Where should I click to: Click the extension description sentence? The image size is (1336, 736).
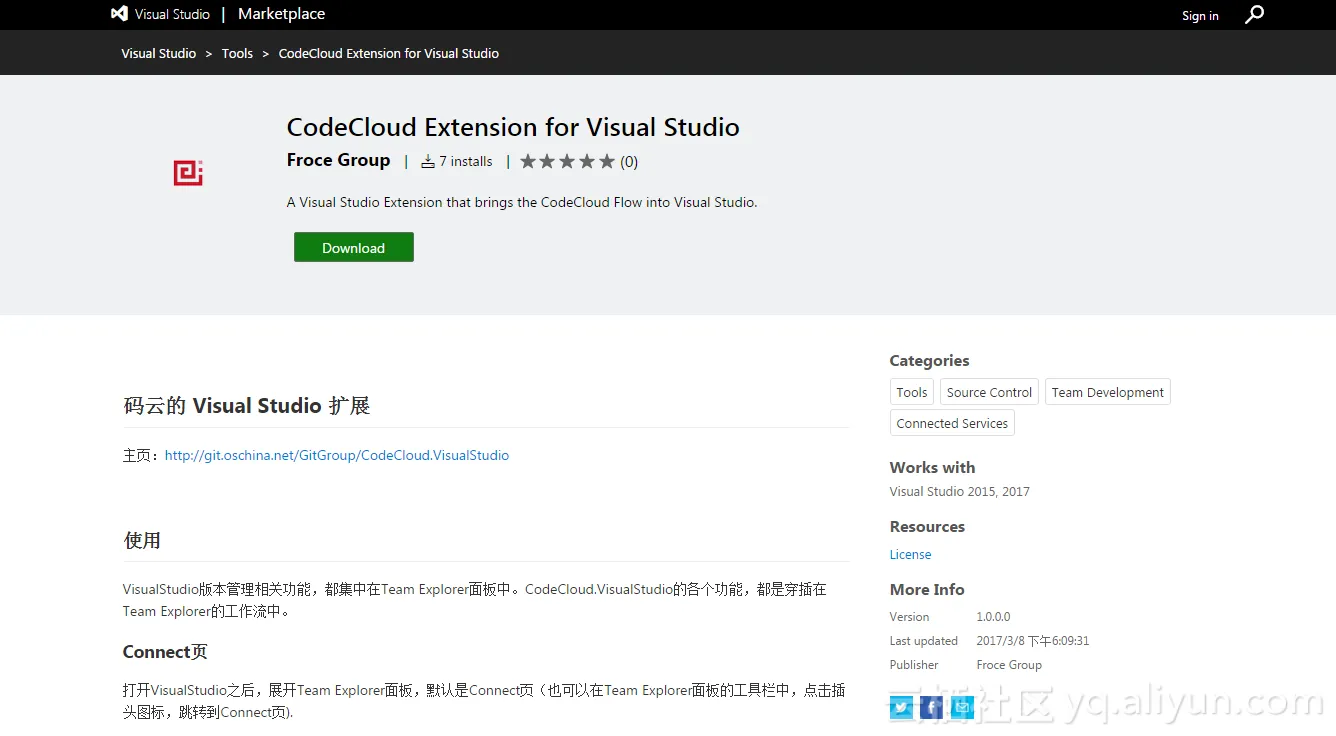click(522, 202)
